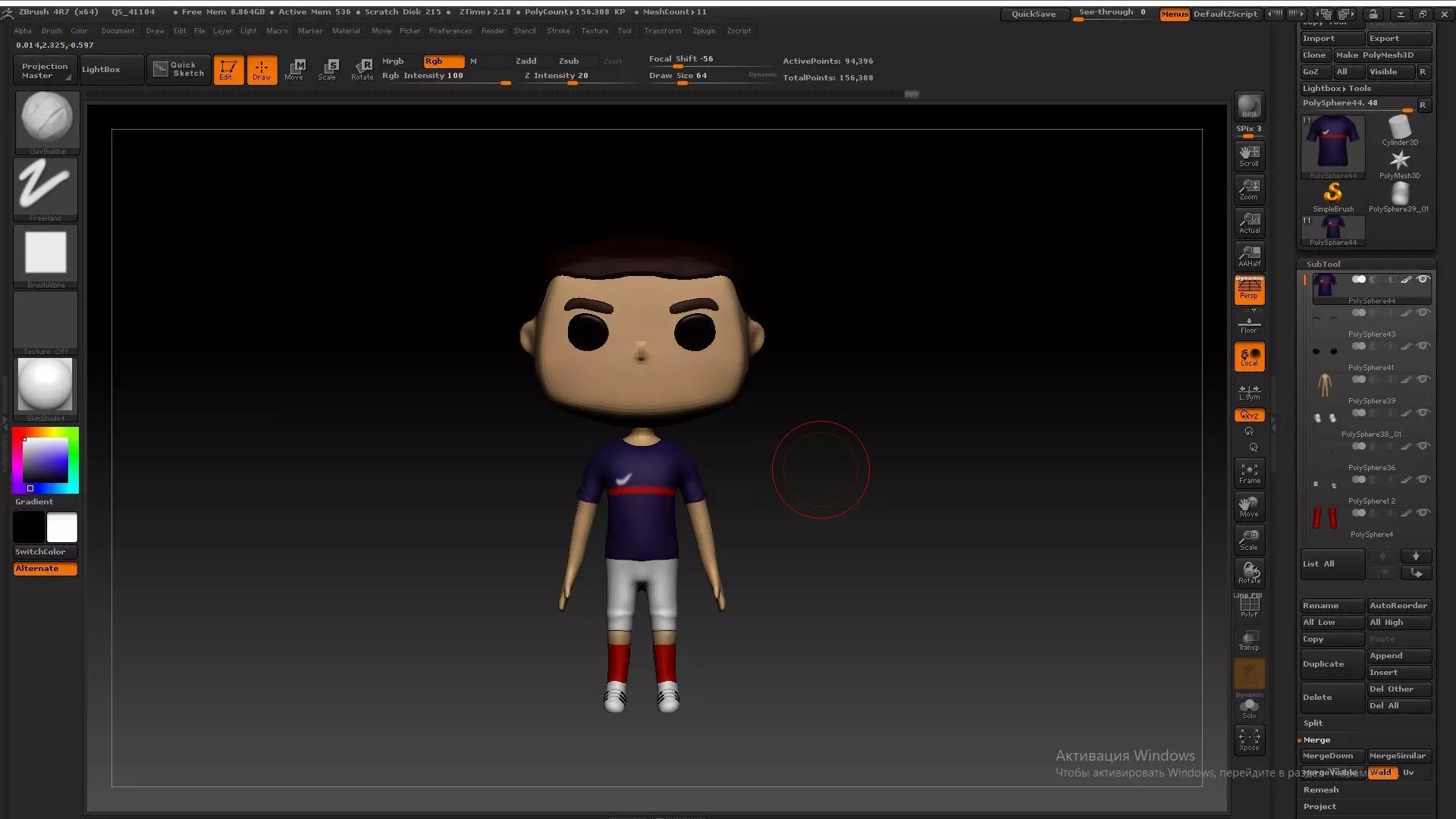
Task: Click the Make PolyMesh3D button
Action: click(x=1383, y=55)
